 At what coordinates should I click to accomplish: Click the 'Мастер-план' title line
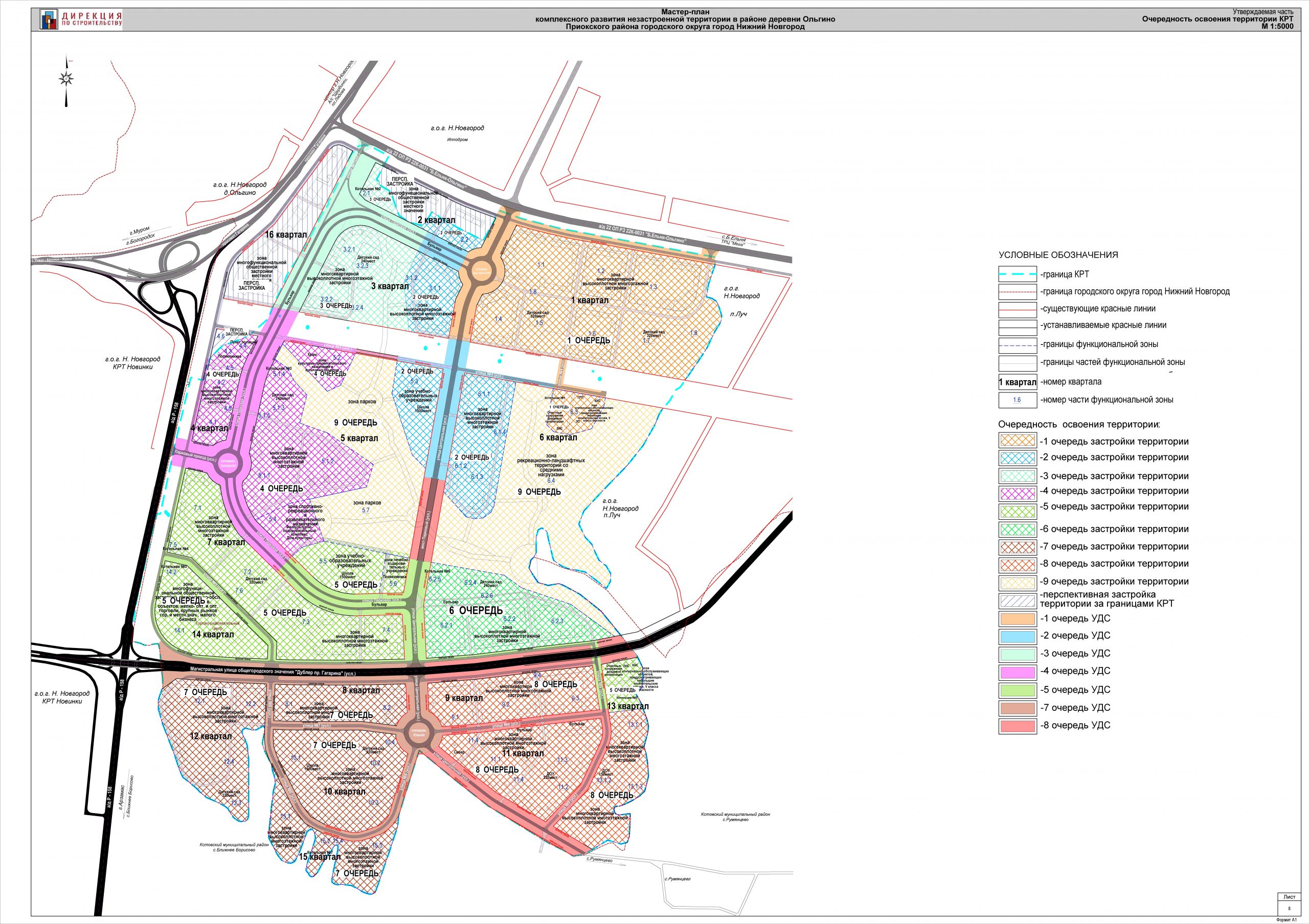click(x=685, y=11)
